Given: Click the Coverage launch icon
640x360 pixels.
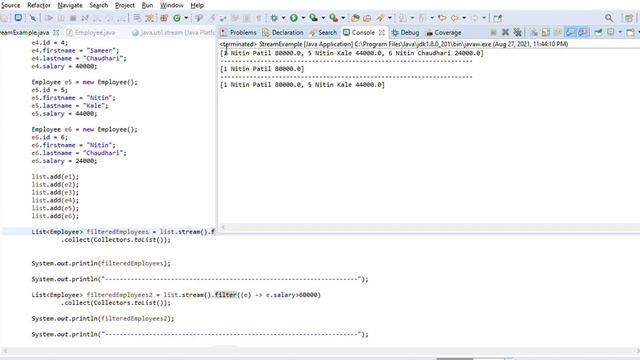Looking at the screenshot, I should [313, 18].
